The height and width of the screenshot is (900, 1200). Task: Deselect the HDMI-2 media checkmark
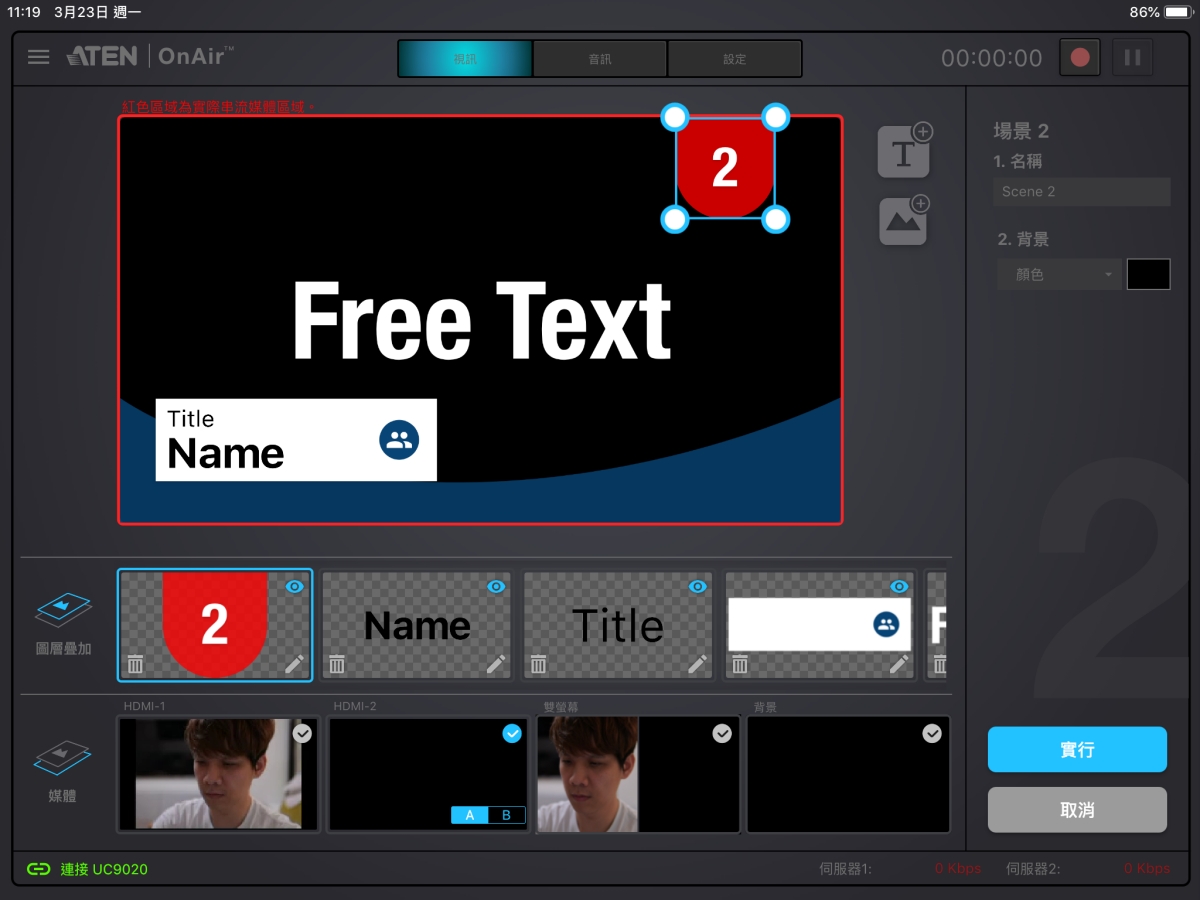(x=512, y=734)
